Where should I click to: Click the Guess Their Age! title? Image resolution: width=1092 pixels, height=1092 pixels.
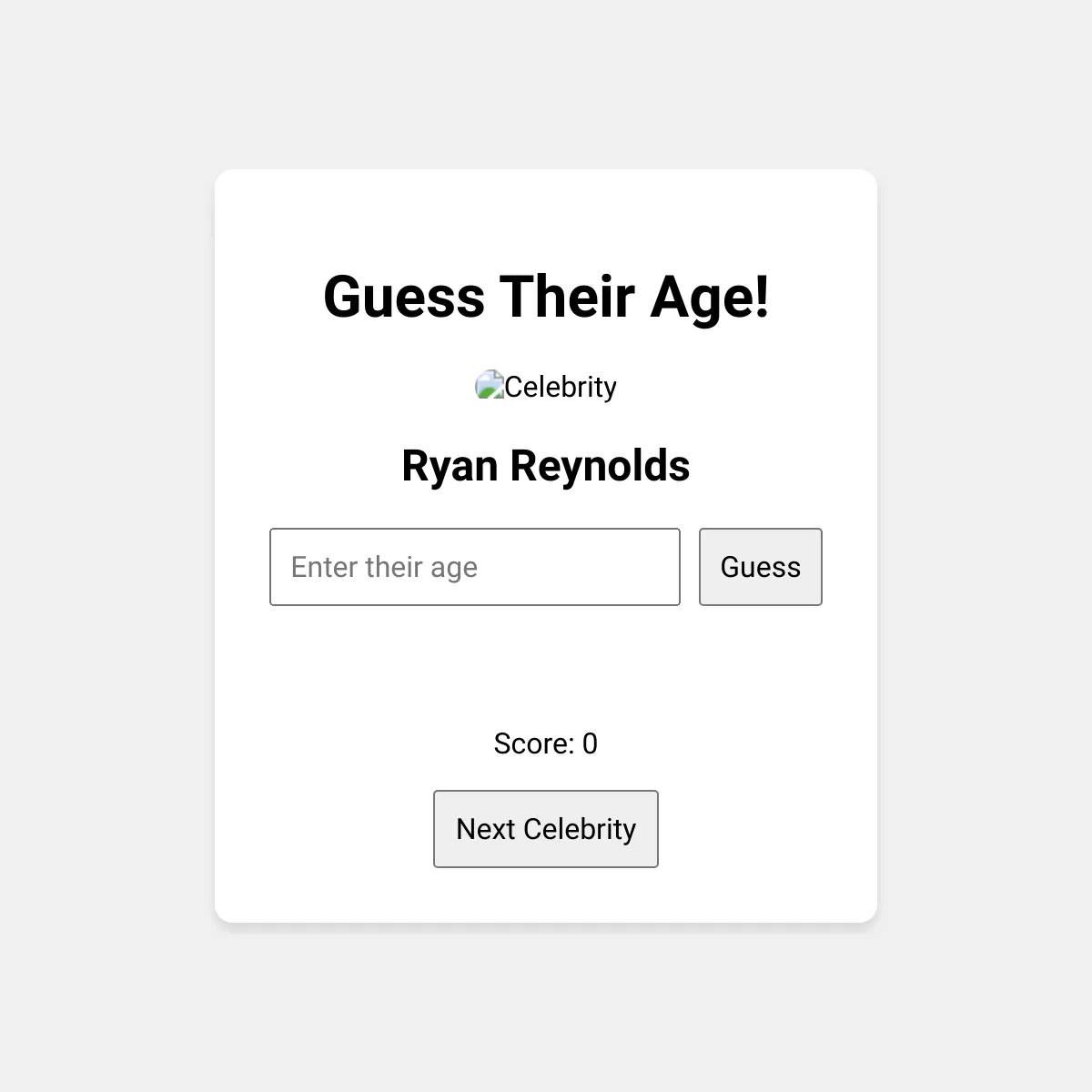[x=546, y=297]
